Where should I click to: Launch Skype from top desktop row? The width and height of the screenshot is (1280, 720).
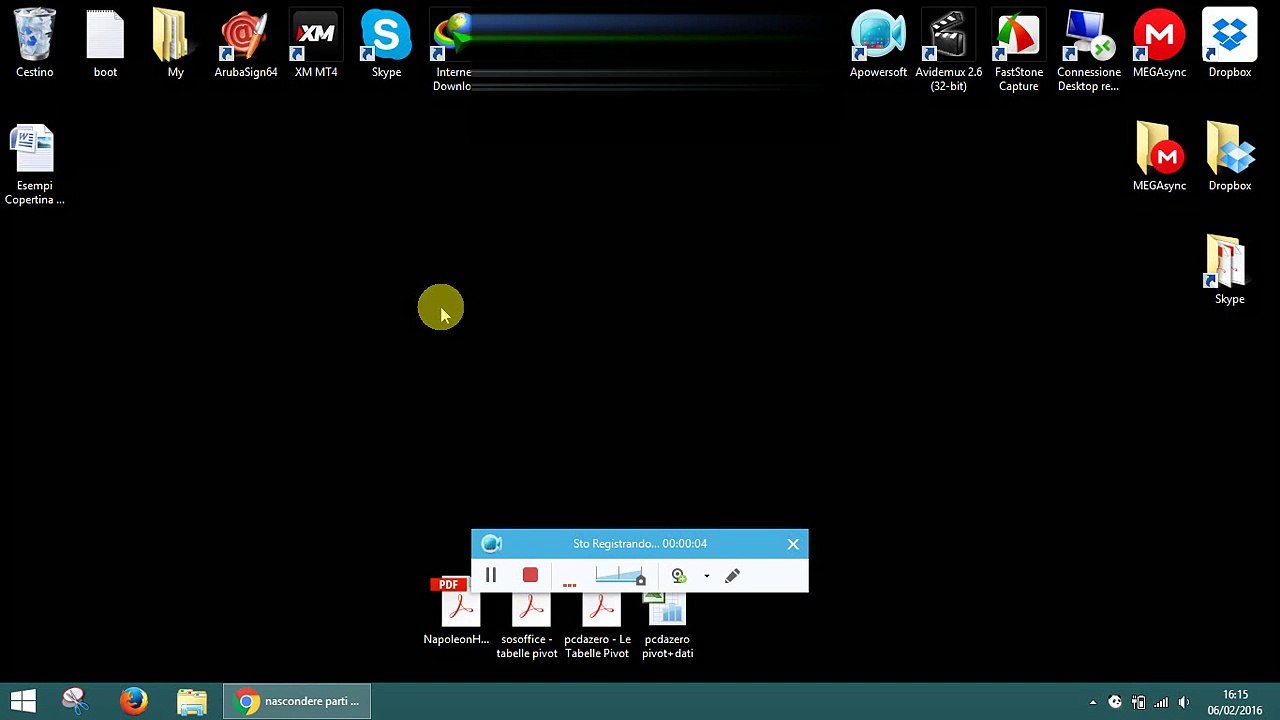[x=386, y=44]
